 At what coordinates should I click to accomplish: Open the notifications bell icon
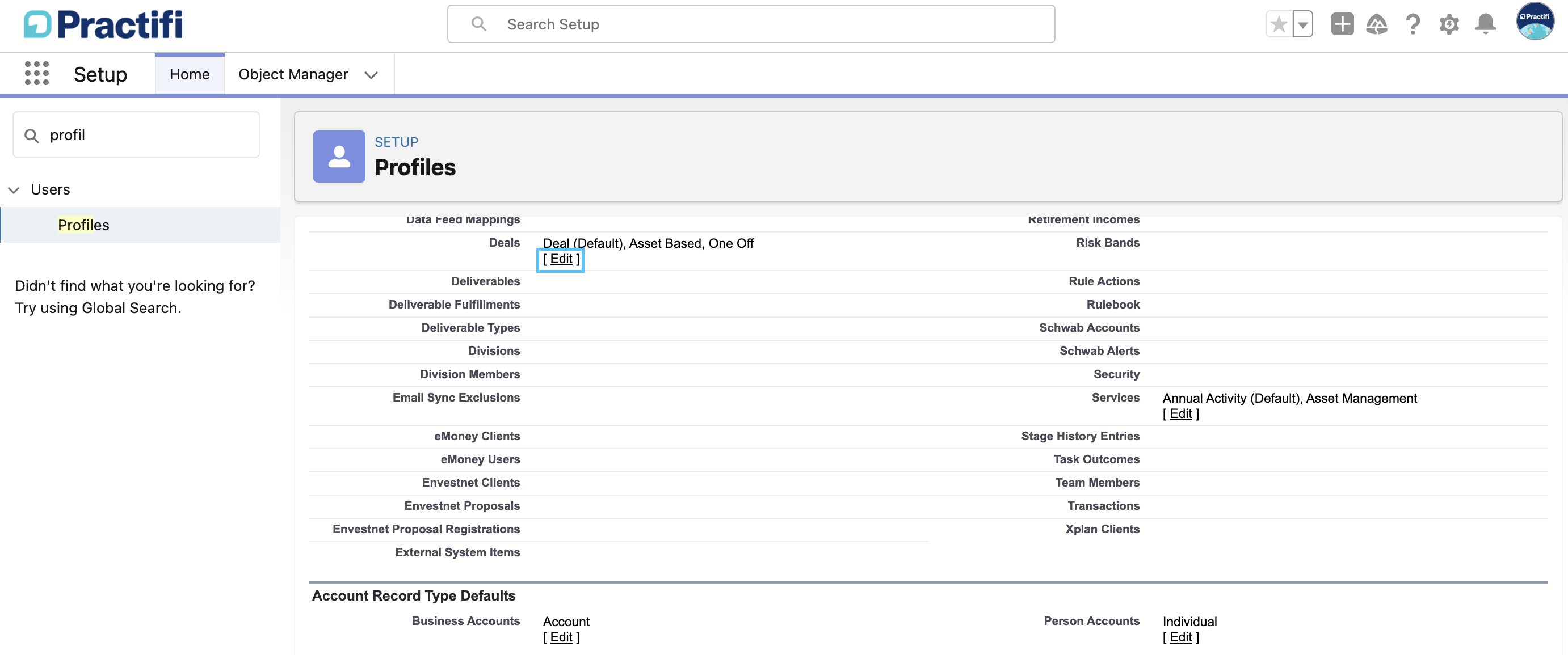coord(1485,24)
